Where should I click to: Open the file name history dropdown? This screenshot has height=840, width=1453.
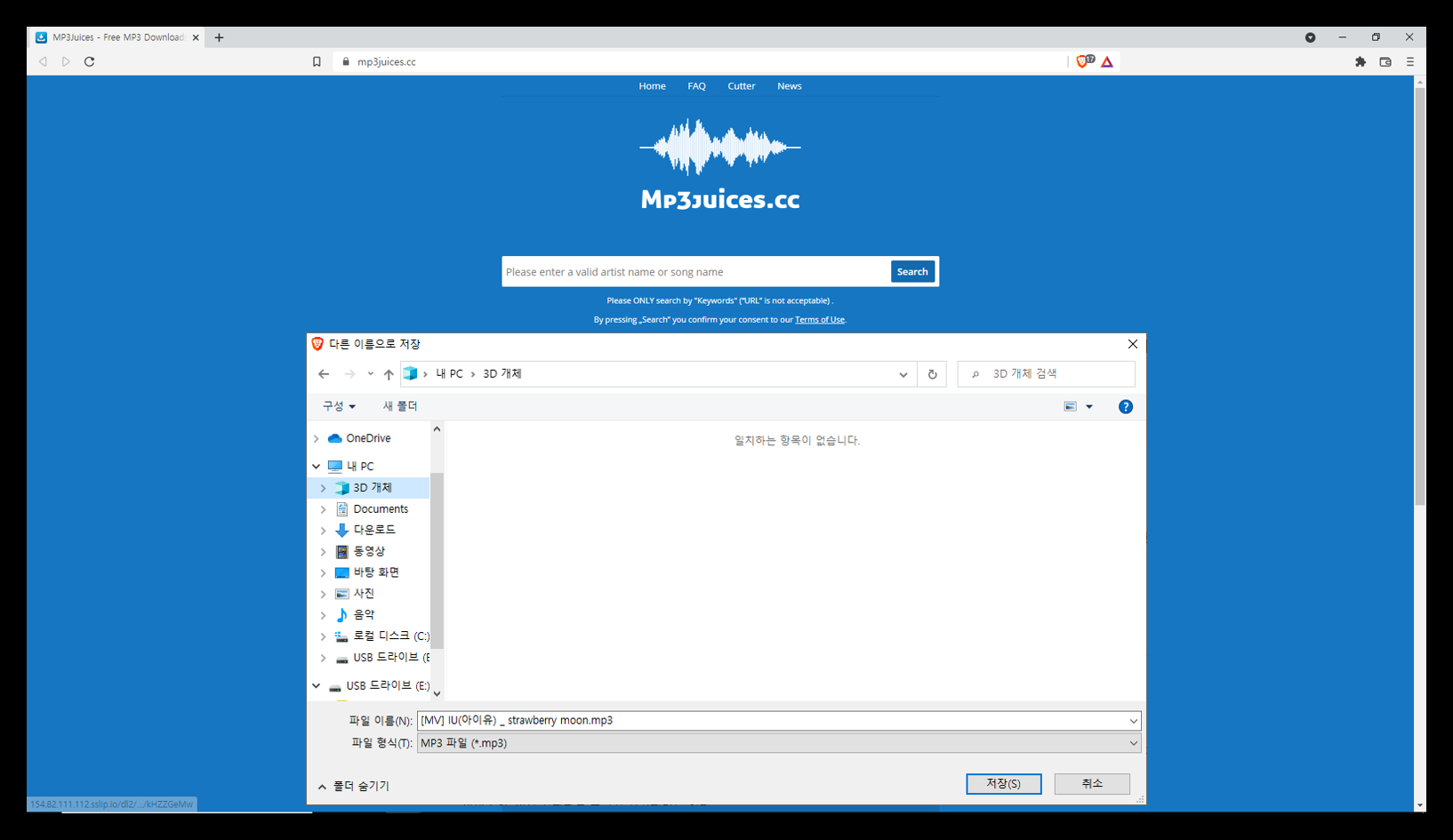coord(1134,721)
